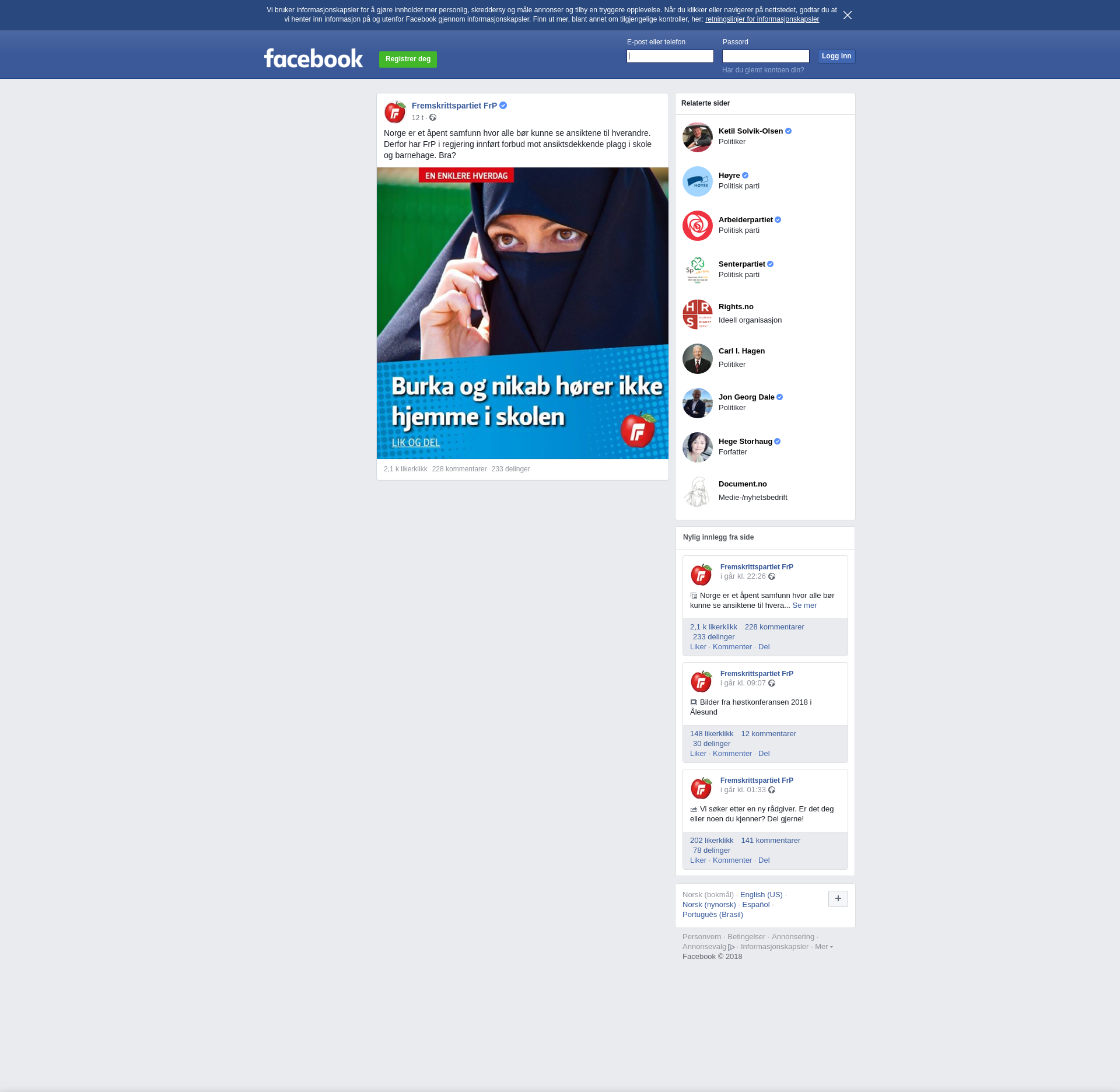Open the Hege Storhaug page name
Viewport: 1120px width, 1092px height.
pyautogui.click(x=745, y=442)
